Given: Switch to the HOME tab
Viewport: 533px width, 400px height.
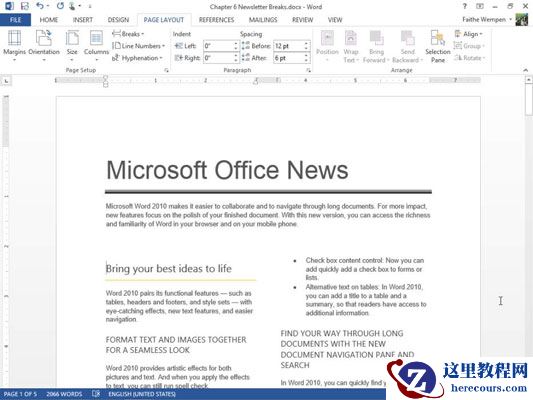Looking at the screenshot, I should (49, 20).
